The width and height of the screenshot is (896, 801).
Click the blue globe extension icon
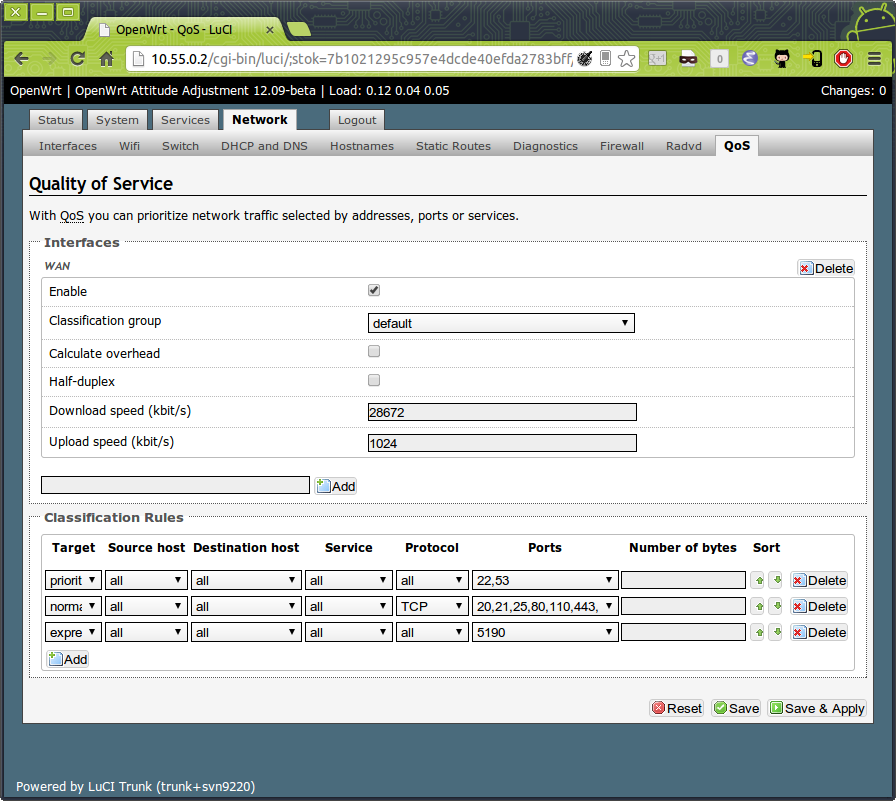[x=750, y=58]
